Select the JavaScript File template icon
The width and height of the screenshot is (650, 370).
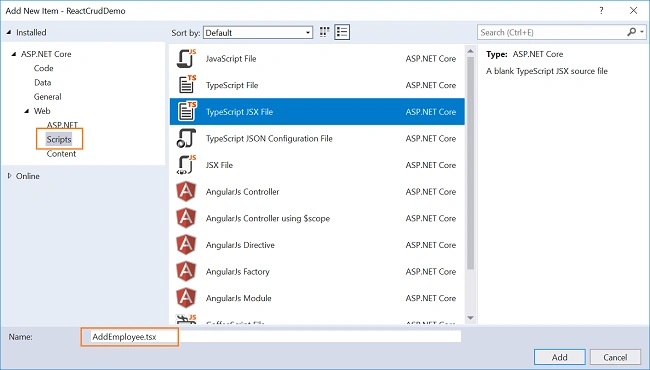[x=186, y=58]
